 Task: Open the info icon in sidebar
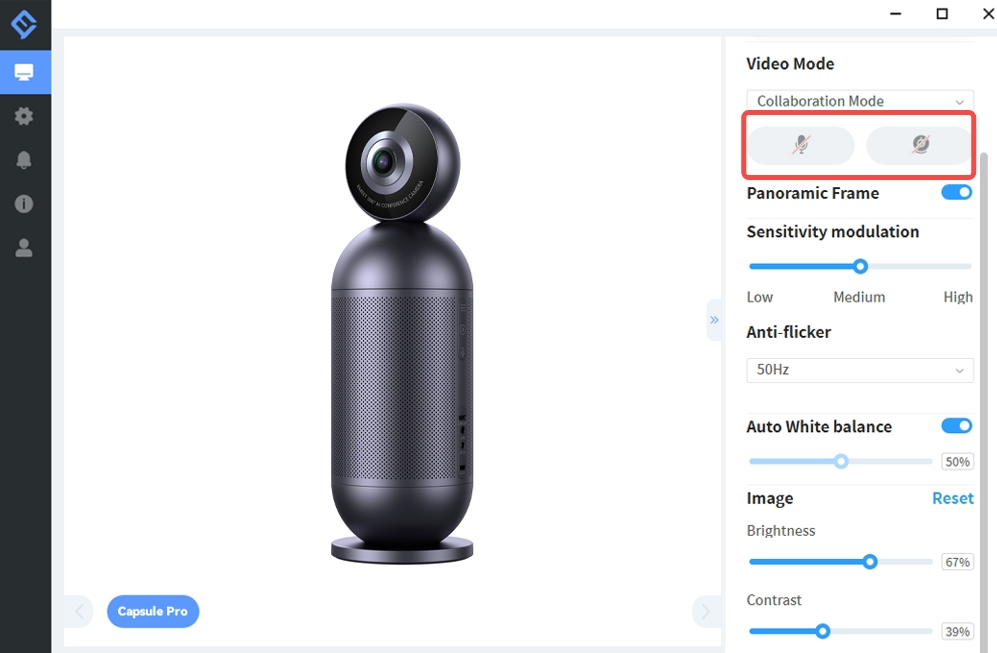pyautogui.click(x=24, y=204)
